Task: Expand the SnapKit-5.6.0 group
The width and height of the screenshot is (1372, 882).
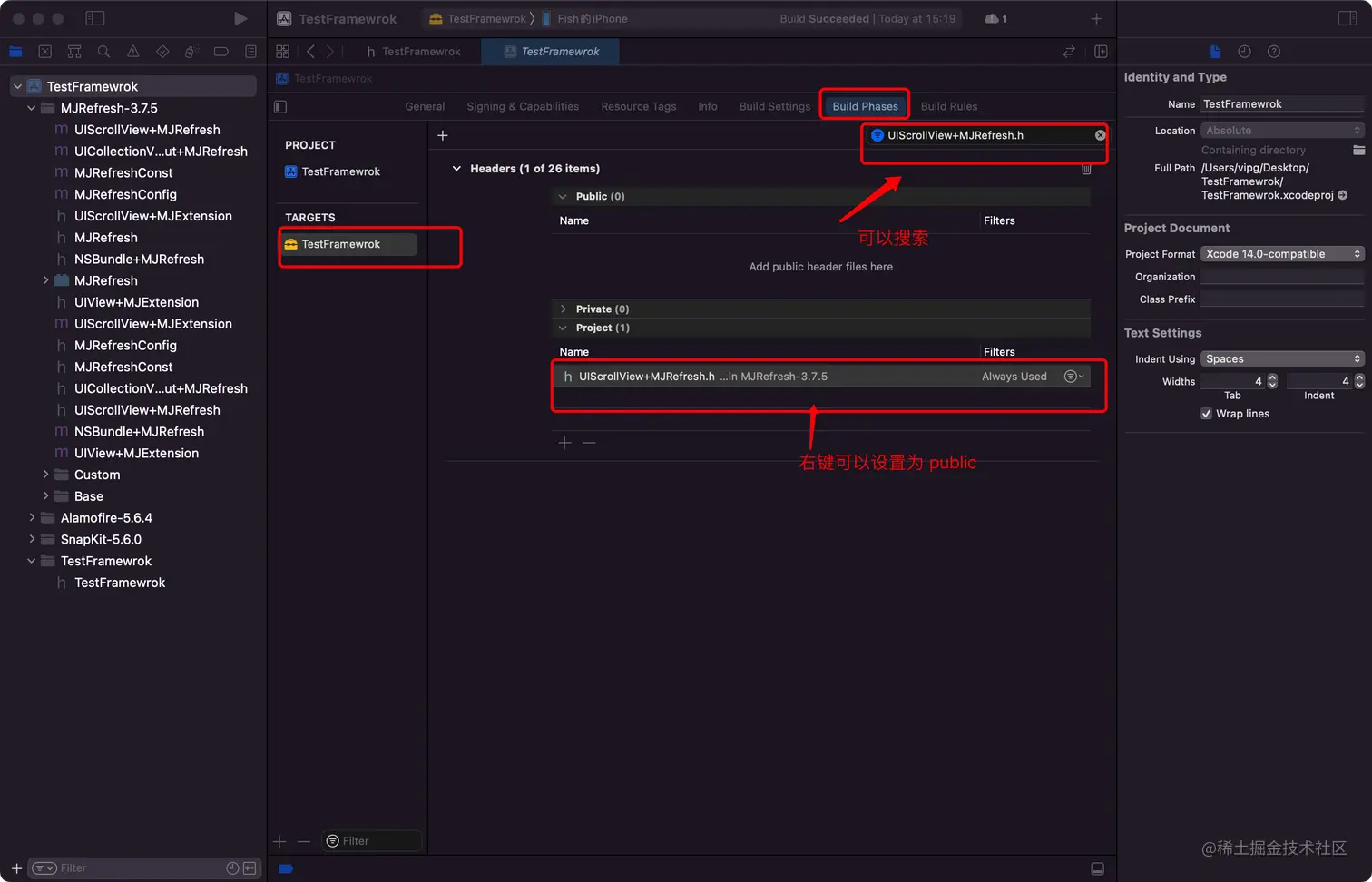Action: 32,539
